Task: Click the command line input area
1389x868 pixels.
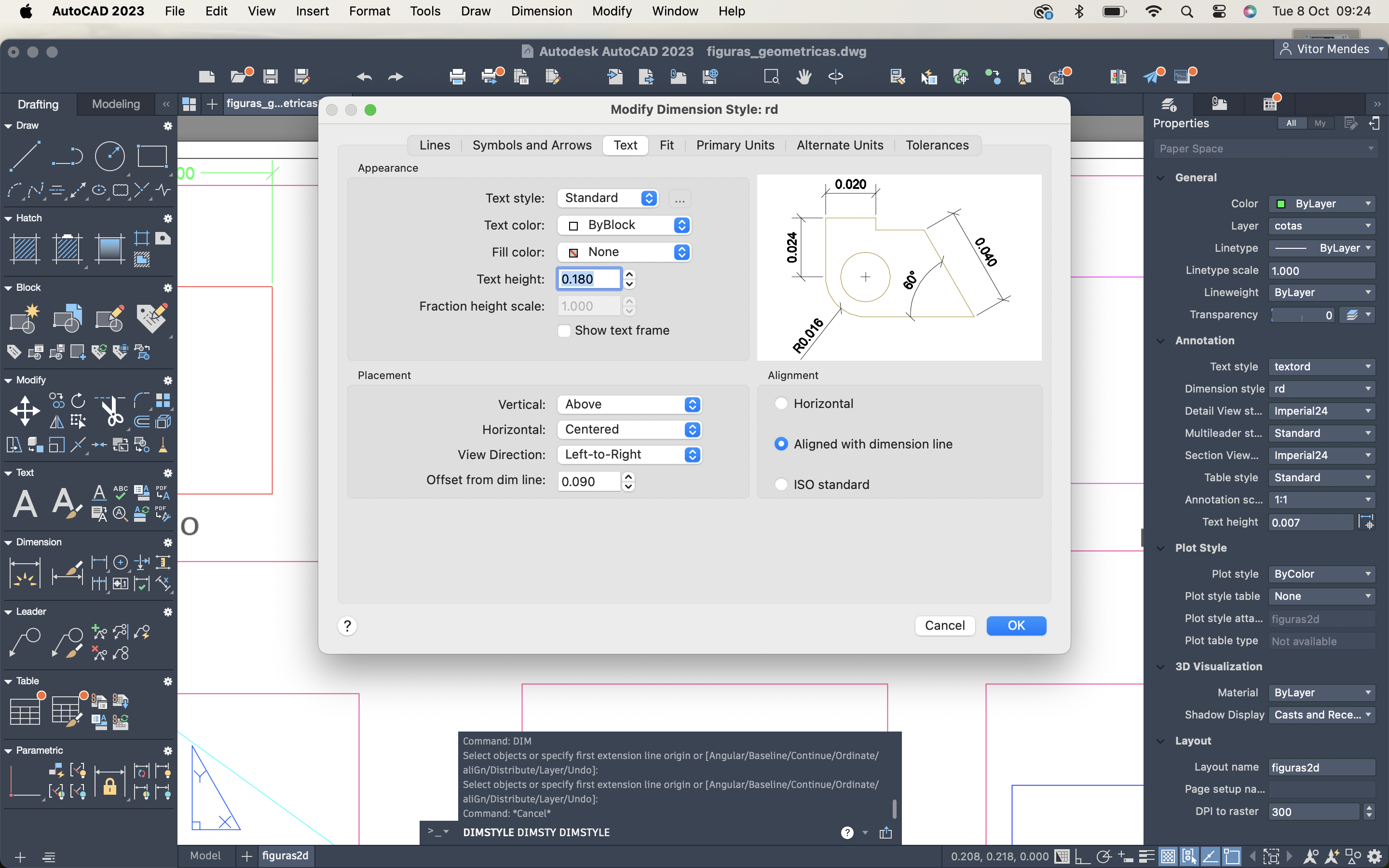Action: tap(649, 833)
